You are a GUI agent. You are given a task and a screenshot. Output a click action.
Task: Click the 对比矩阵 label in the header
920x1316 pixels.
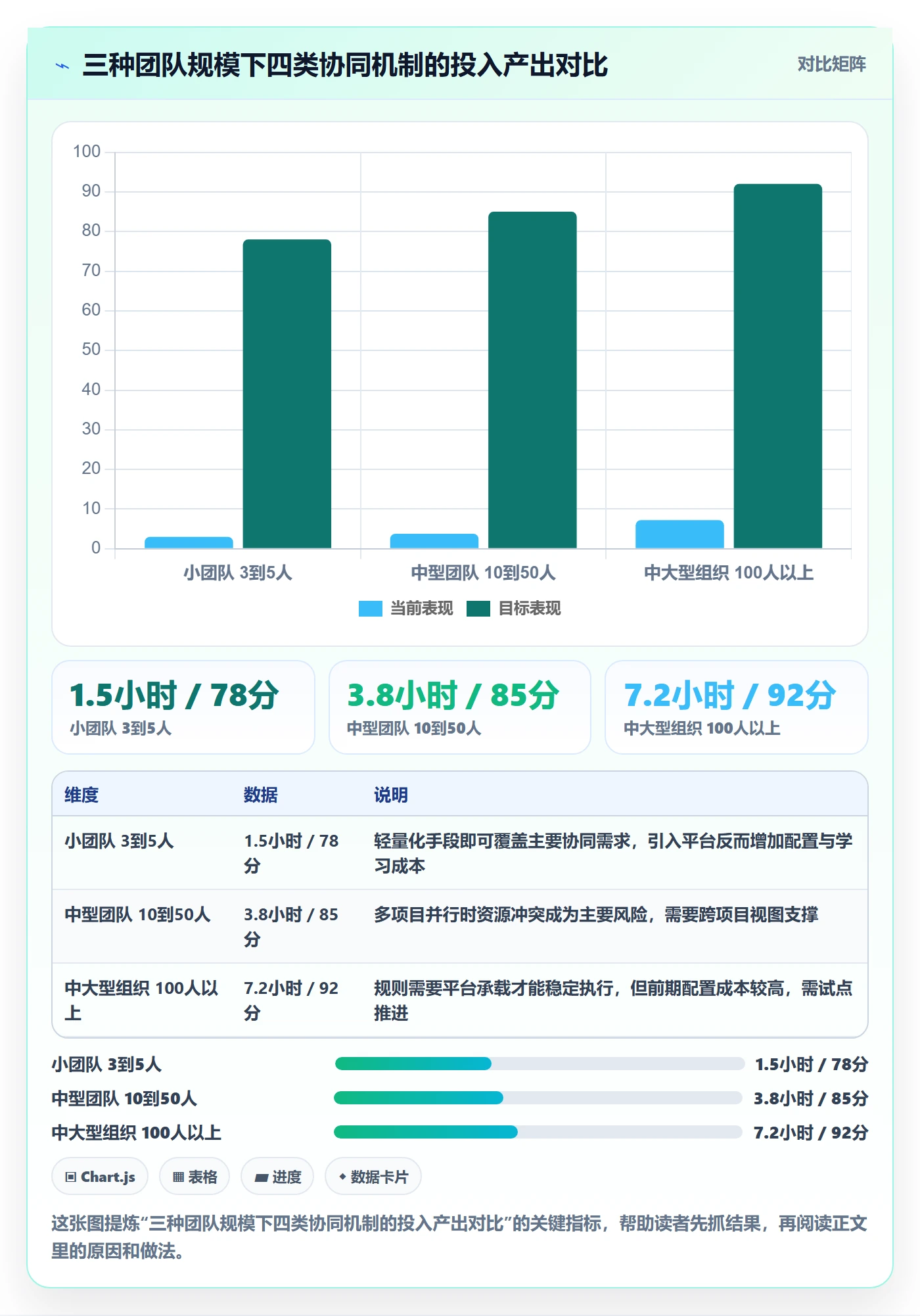[831, 64]
